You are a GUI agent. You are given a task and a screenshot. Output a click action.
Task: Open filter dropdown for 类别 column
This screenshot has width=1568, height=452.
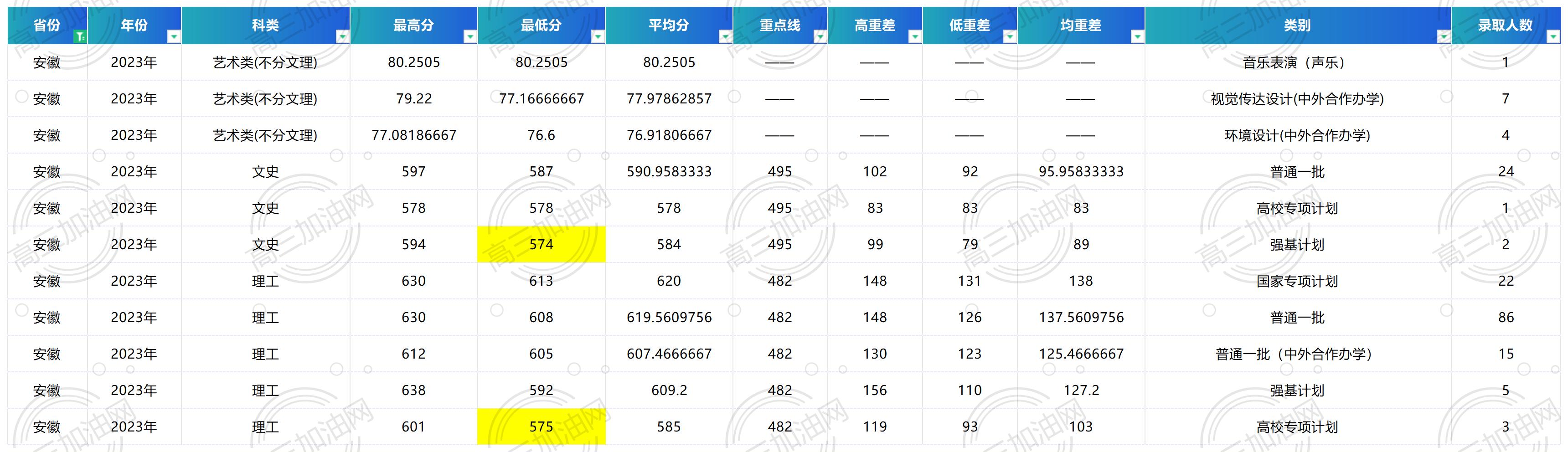click(1444, 37)
